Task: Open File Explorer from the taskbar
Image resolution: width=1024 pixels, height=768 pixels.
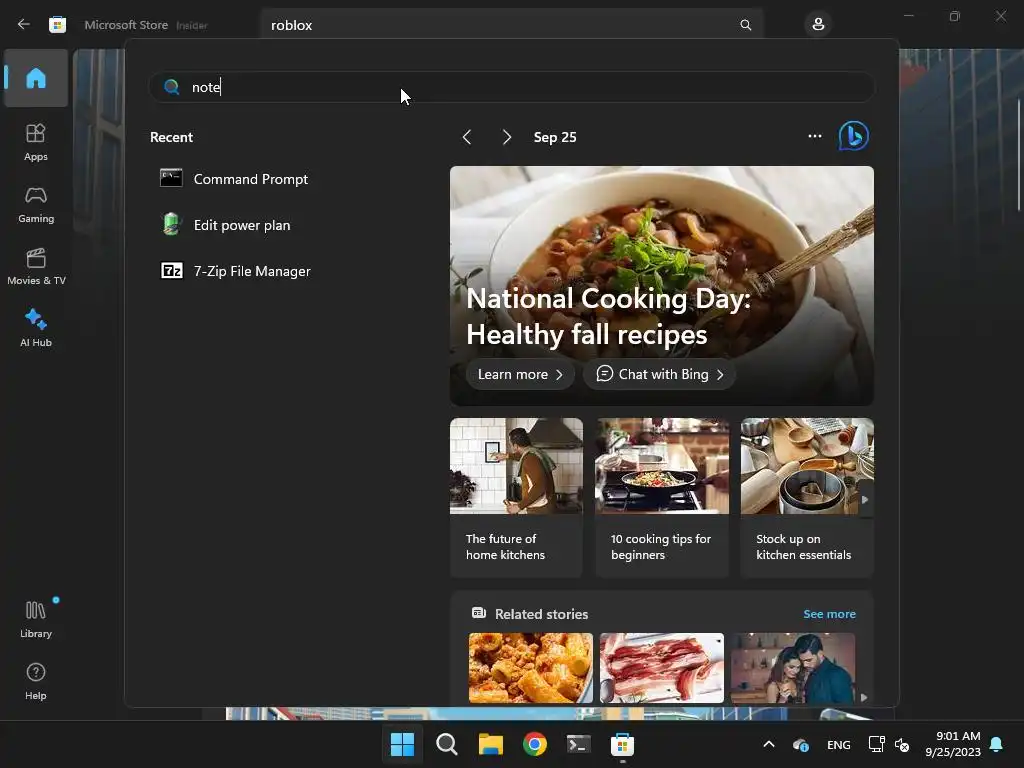Action: pos(490,744)
